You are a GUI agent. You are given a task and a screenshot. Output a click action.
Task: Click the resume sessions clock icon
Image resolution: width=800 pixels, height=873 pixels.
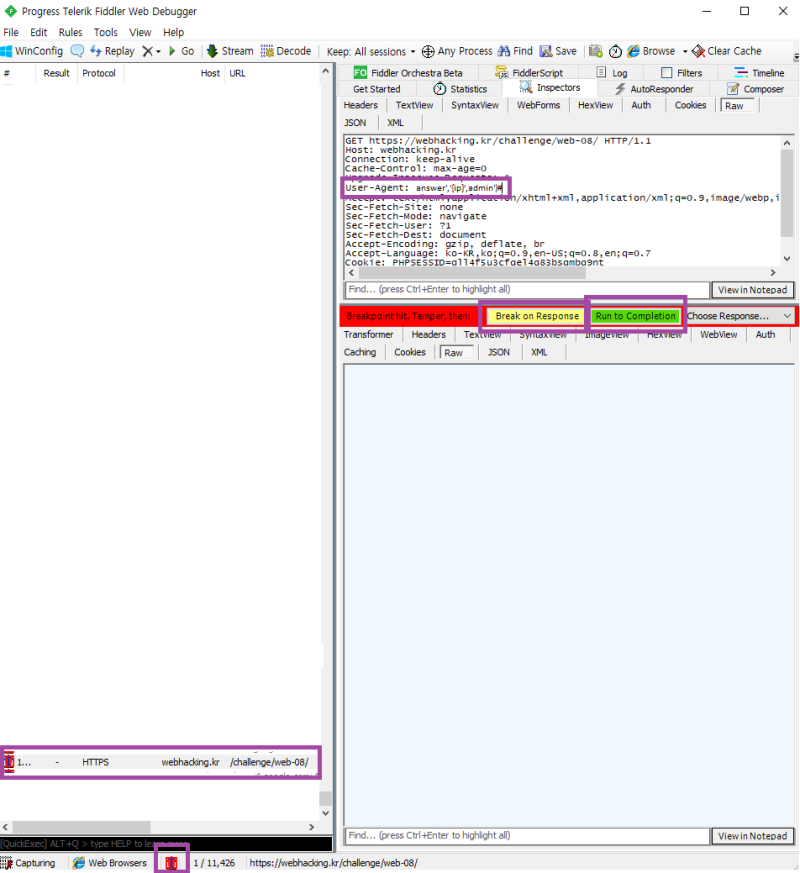tap(614, 51)
